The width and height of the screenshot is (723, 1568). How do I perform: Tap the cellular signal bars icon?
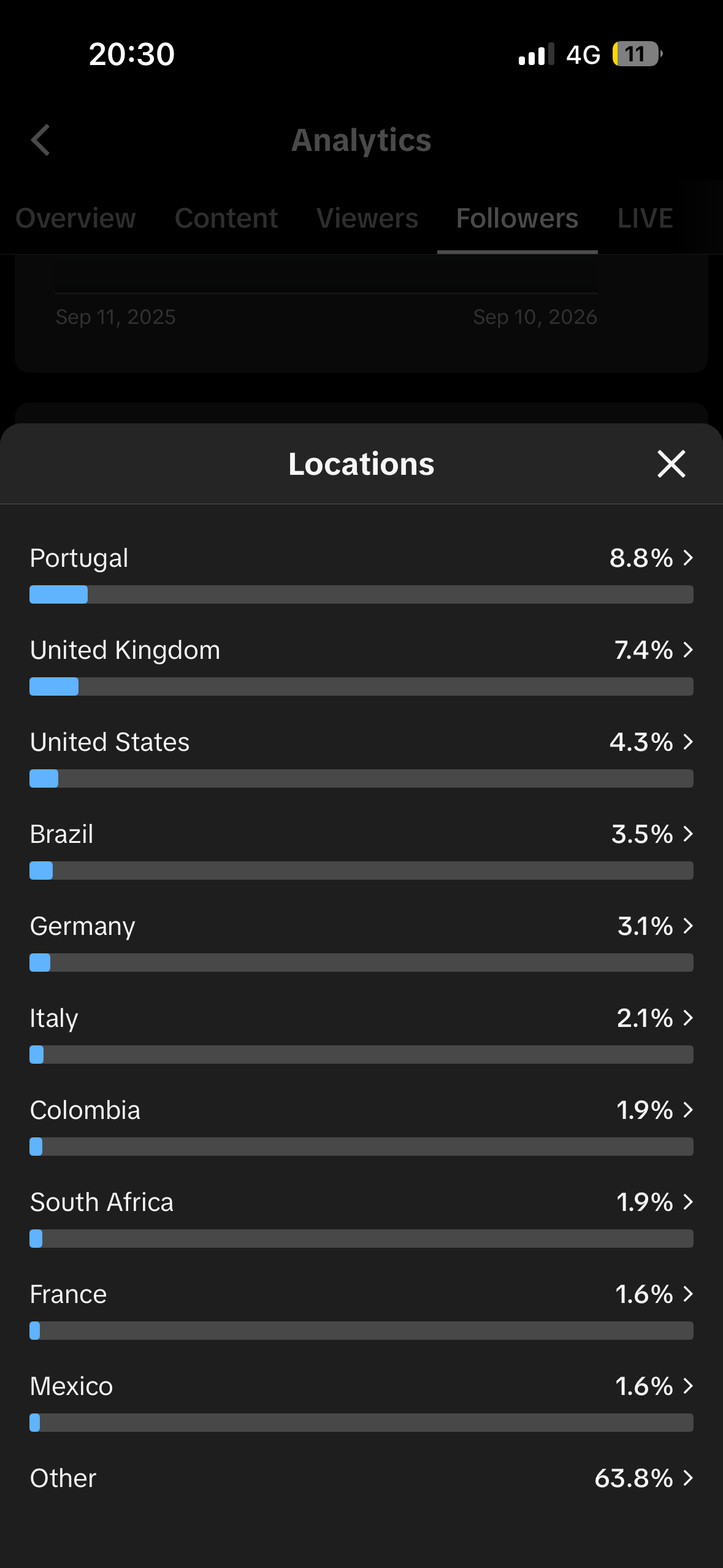click(536, 54)
